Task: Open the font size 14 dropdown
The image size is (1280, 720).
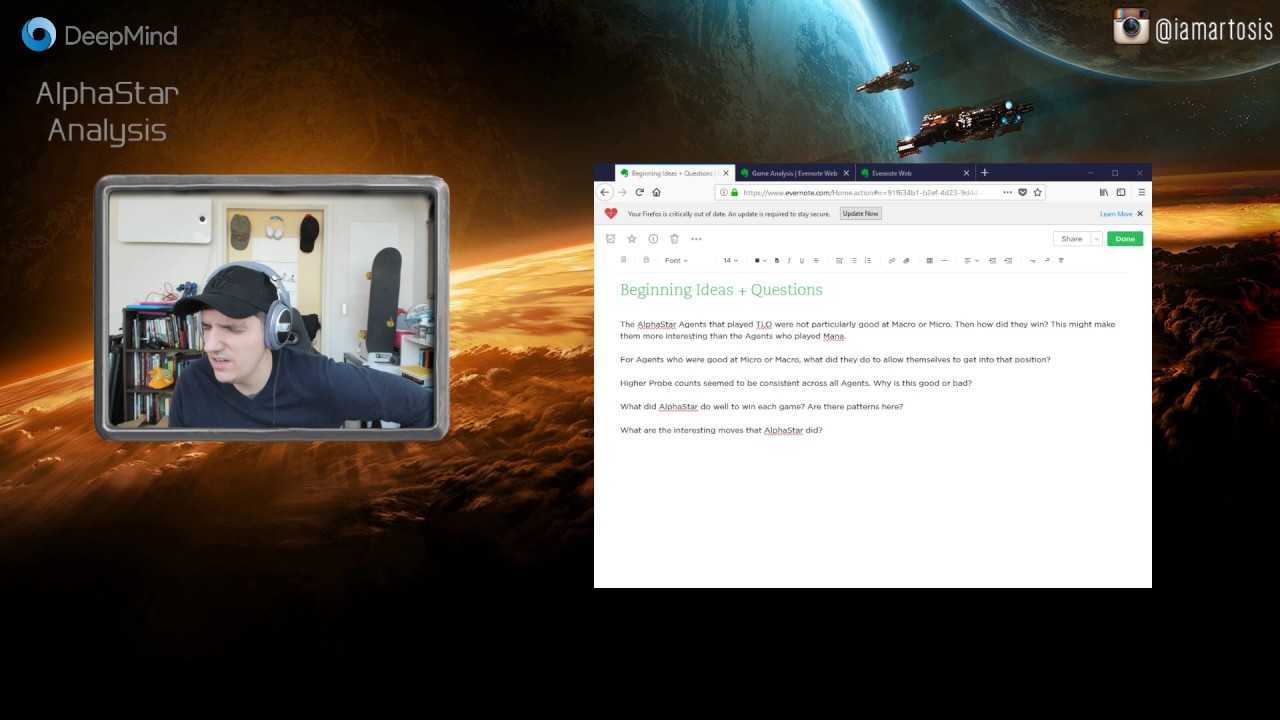Action: pos(730,260)
